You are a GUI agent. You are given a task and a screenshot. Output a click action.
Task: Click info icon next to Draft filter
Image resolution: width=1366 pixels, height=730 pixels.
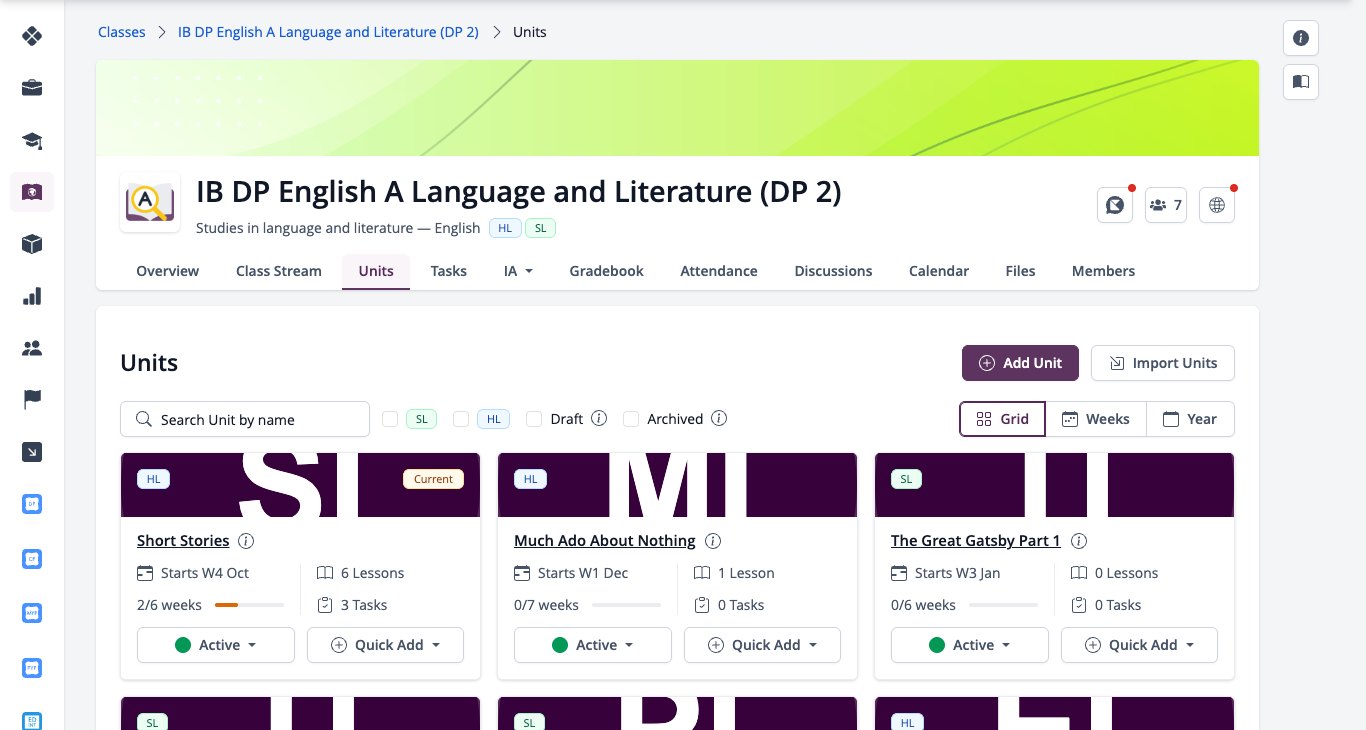coord(599,419)
